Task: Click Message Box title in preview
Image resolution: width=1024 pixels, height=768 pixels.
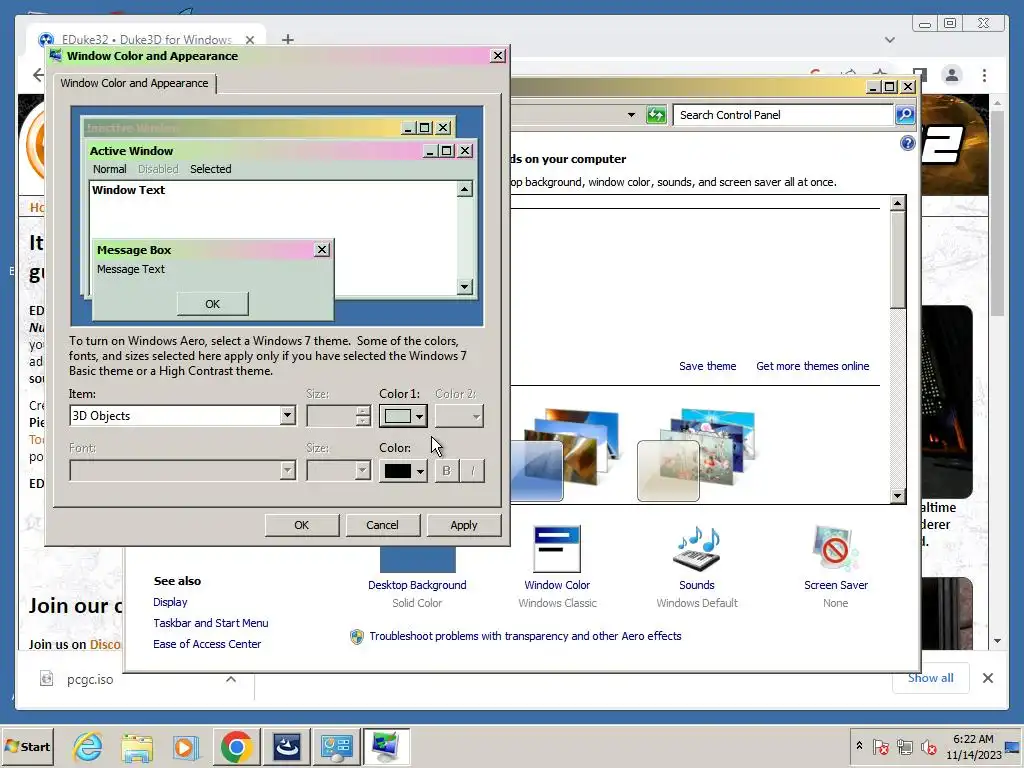Action: point(134,250)
